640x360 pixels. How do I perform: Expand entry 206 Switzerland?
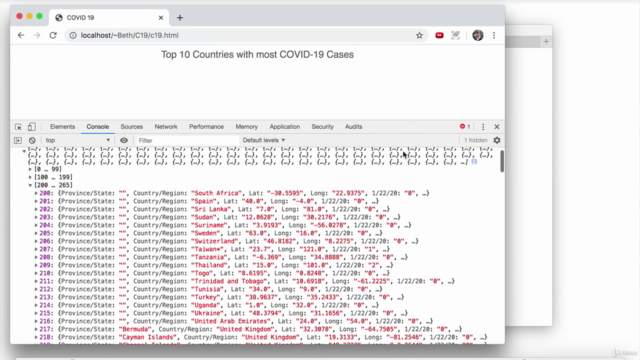click(36, 241)
